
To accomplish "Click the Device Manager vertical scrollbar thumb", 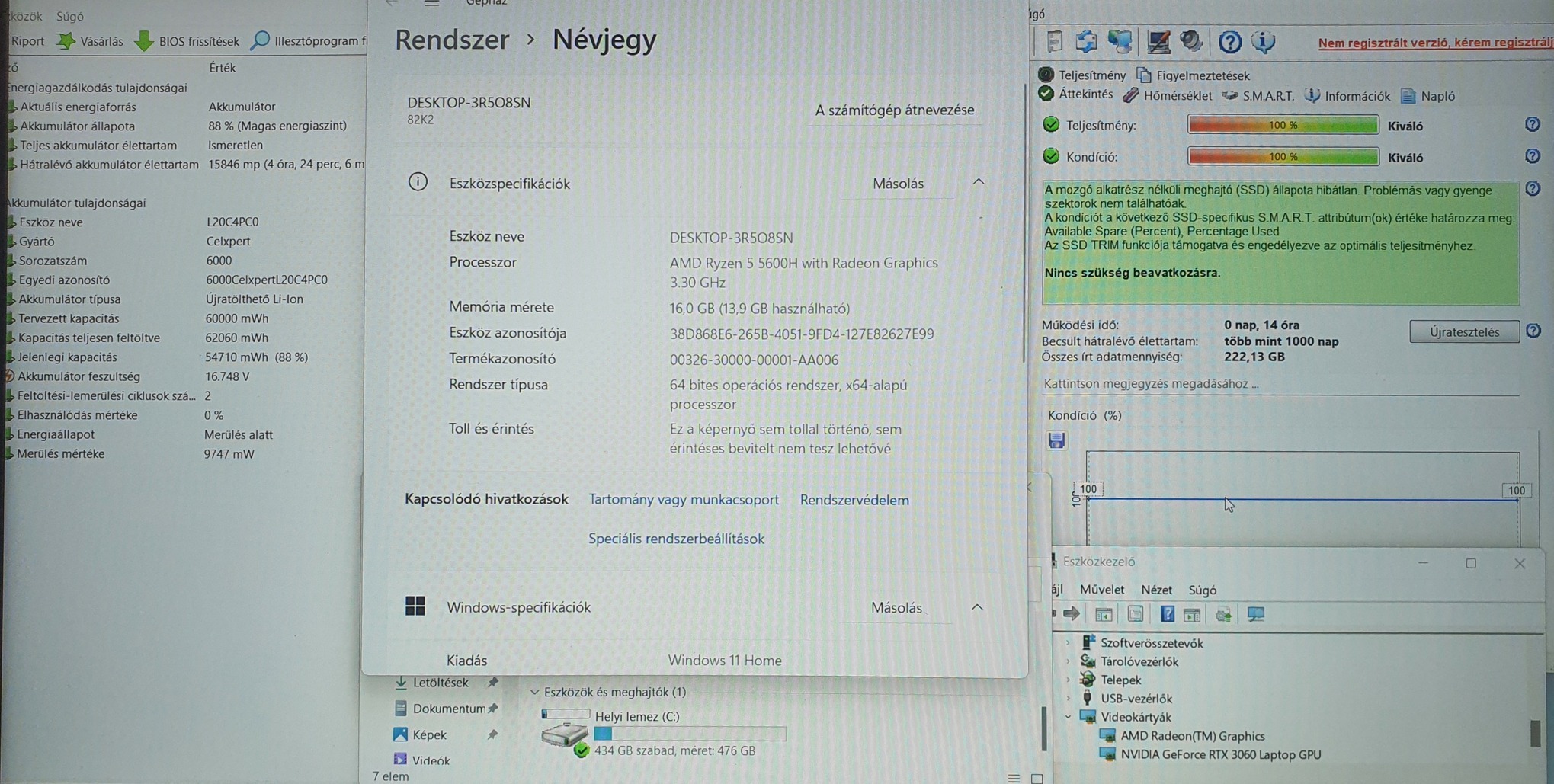I will [x=1535, y=733].
